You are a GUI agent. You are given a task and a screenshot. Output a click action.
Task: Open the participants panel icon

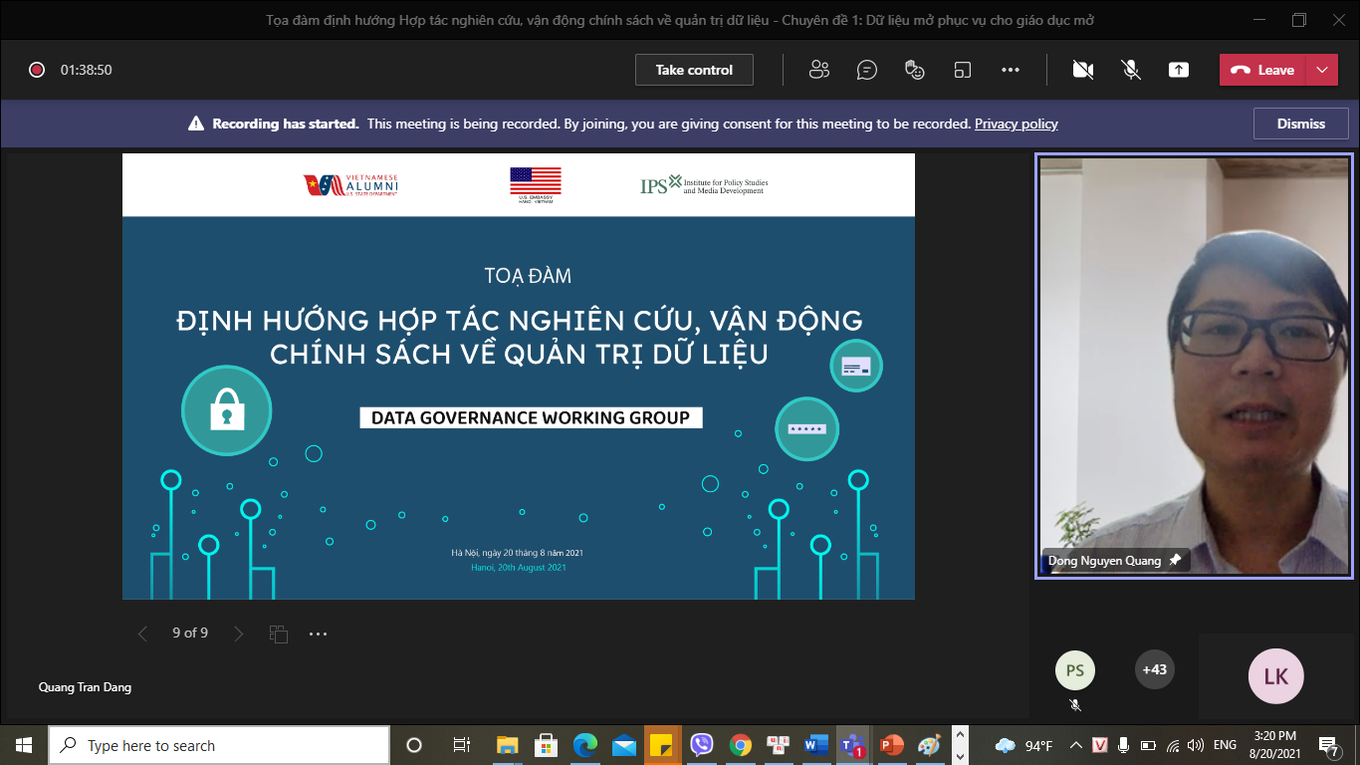[x=819, y=70]
